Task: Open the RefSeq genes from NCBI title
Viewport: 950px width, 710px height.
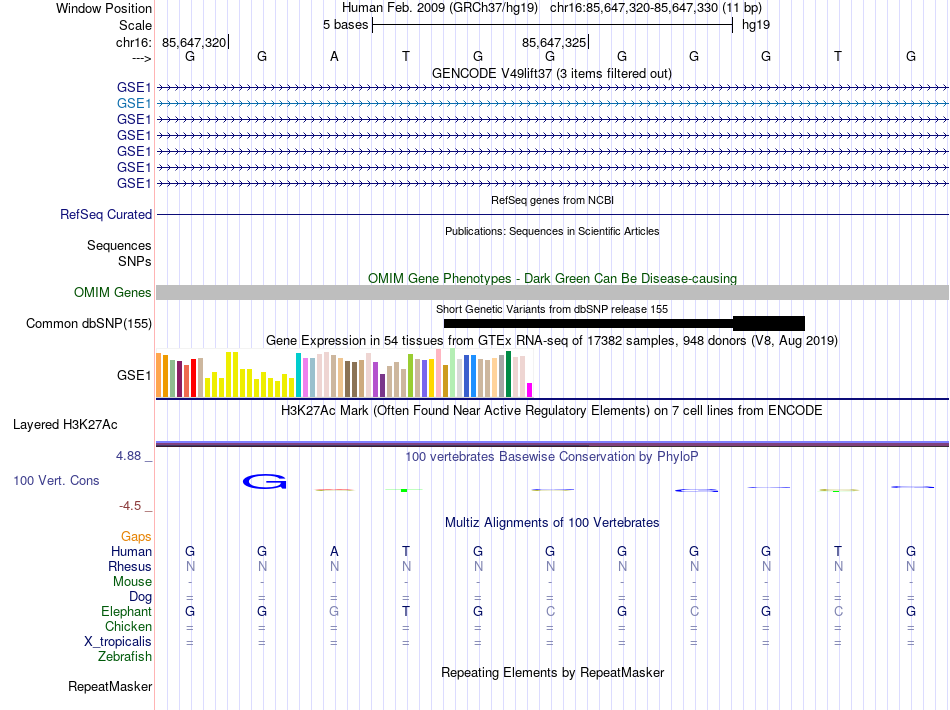Action: point(552,200)
